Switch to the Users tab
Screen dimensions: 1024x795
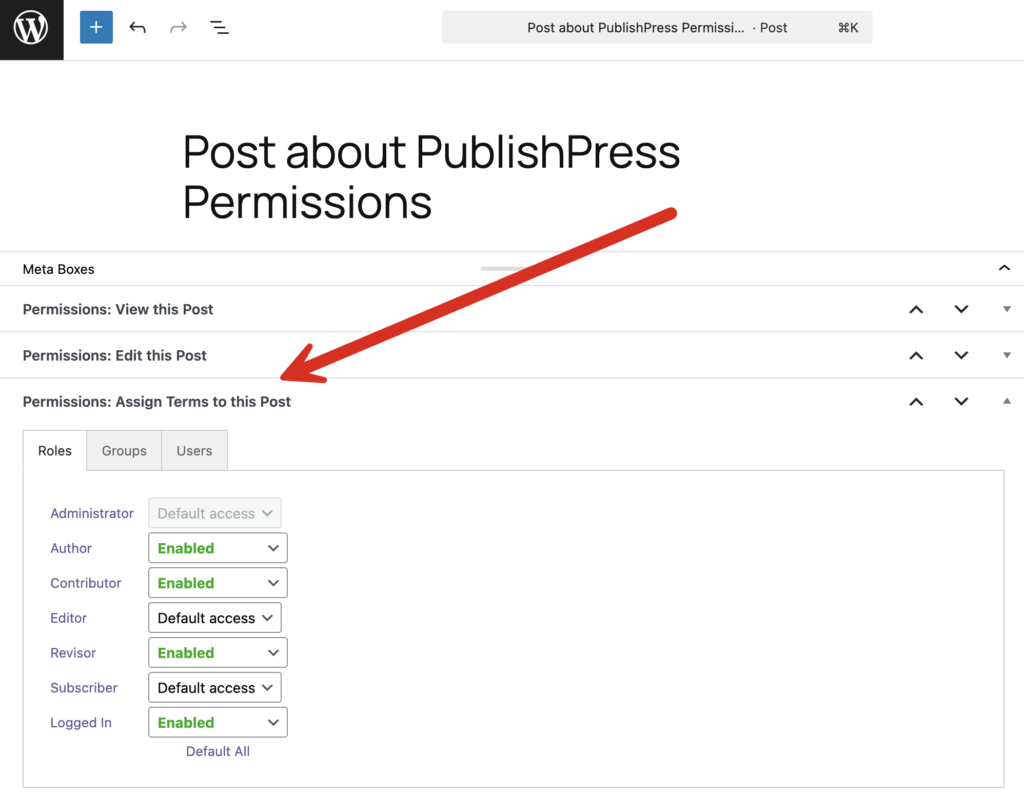[x=194, y=451]
